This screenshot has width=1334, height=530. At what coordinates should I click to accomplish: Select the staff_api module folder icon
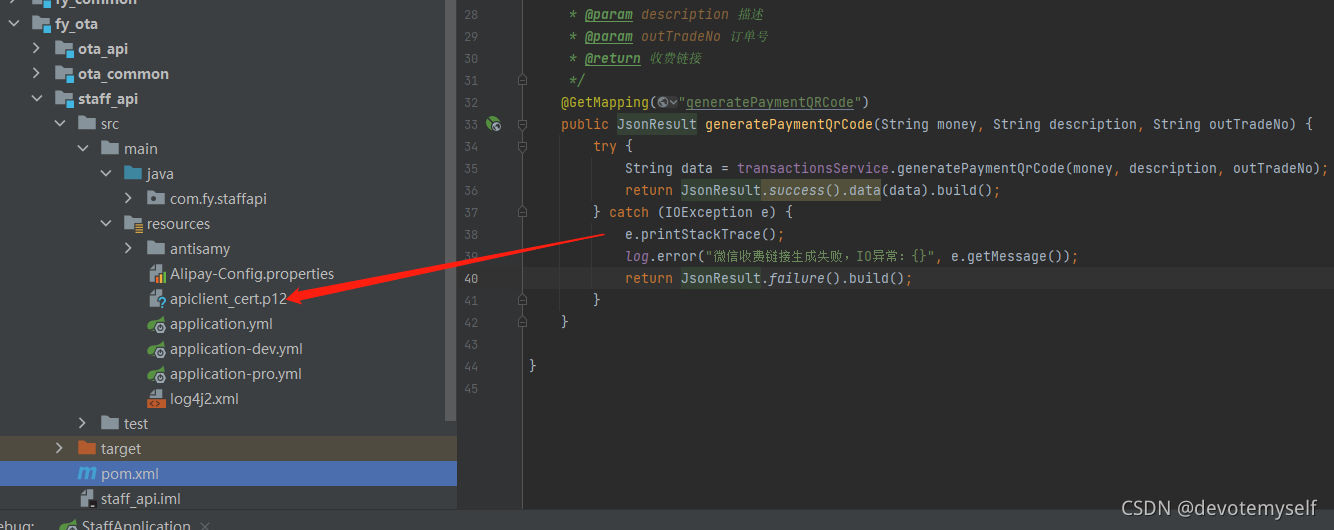point(64,99)
